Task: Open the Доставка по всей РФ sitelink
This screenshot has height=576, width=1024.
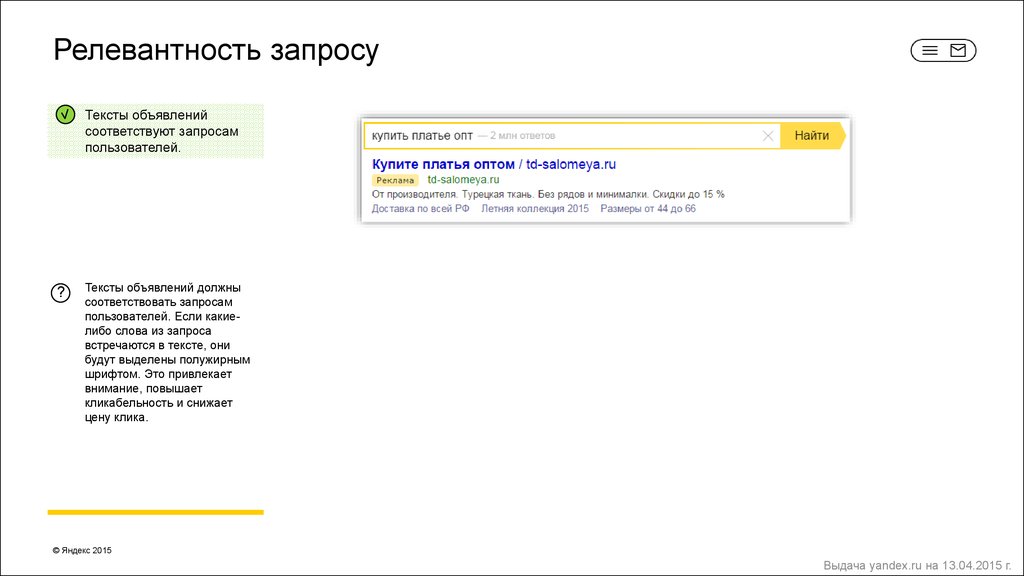Action: click(x=420, y=209)
